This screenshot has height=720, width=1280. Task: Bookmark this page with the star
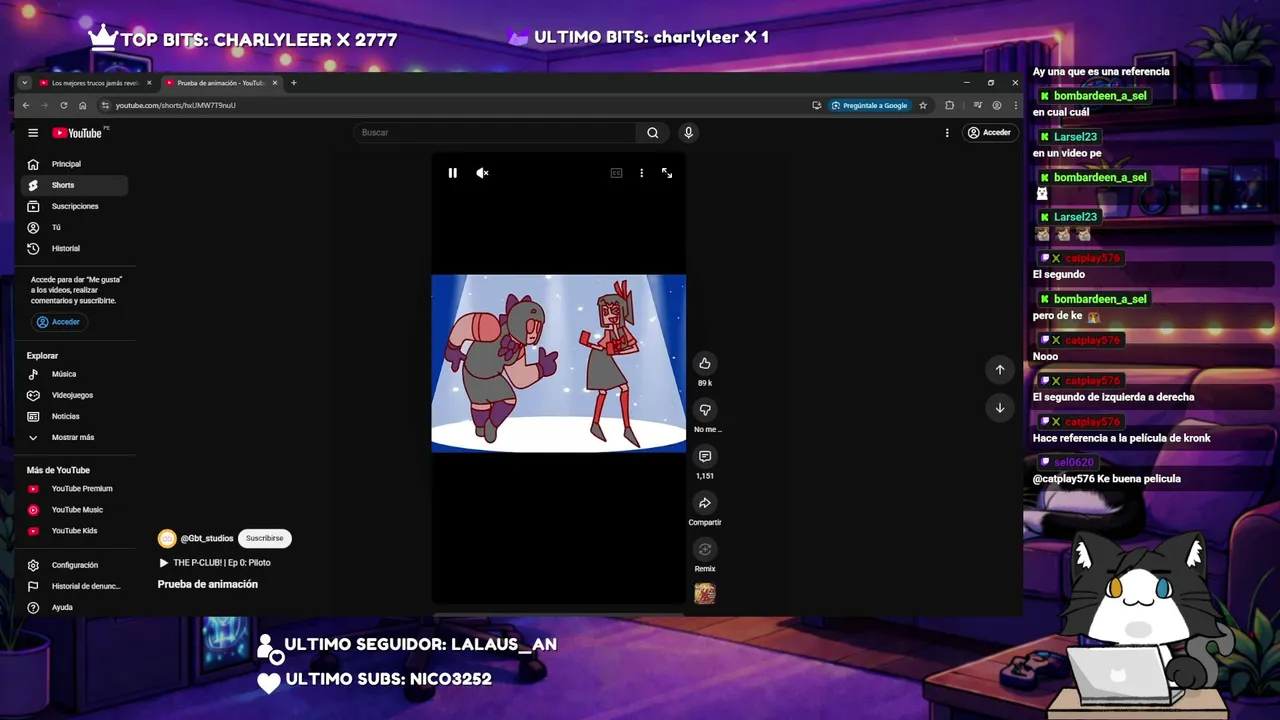click(x=923, y=105)
